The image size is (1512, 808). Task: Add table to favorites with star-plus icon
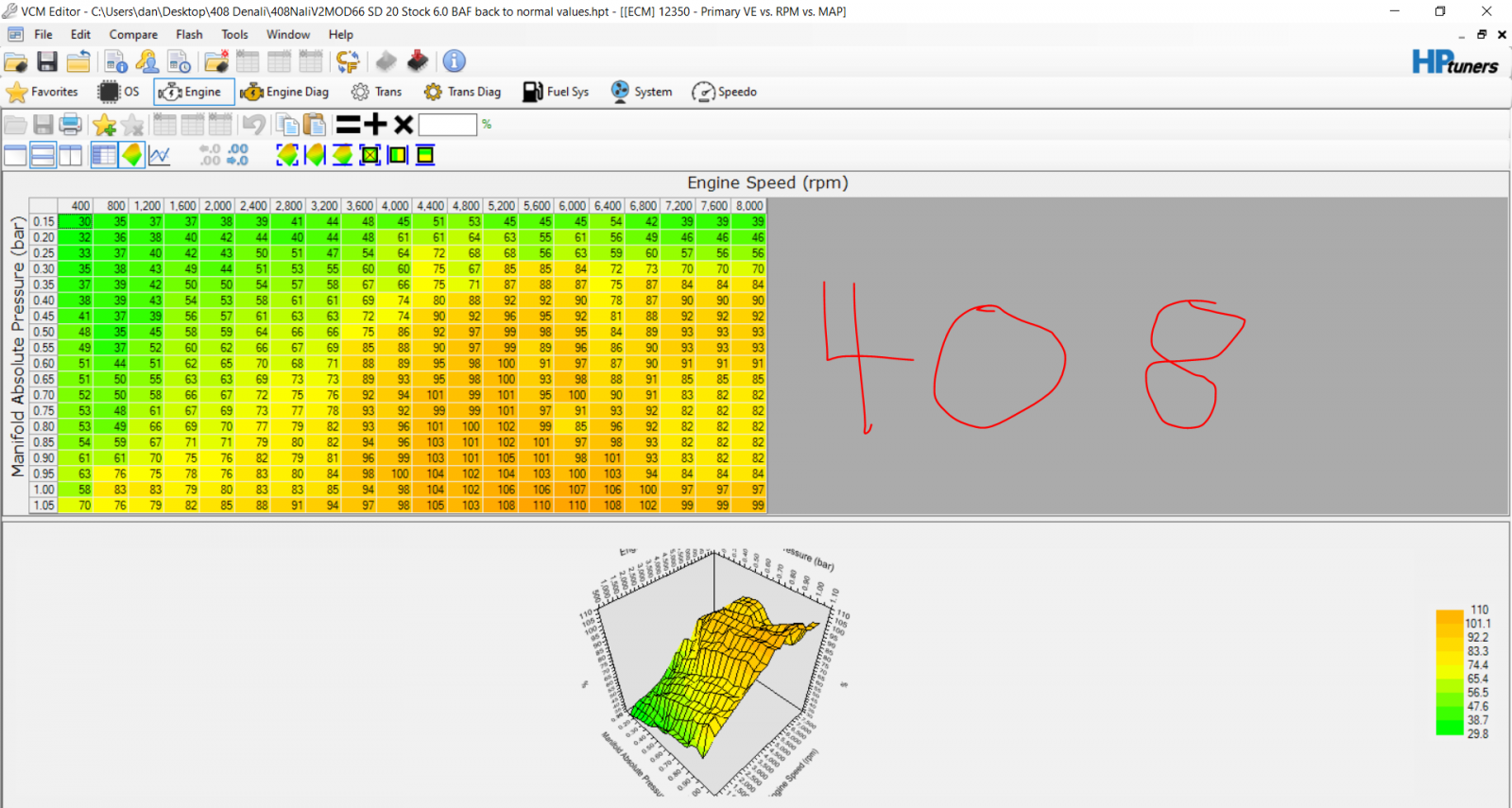click(x=105, y=124)
